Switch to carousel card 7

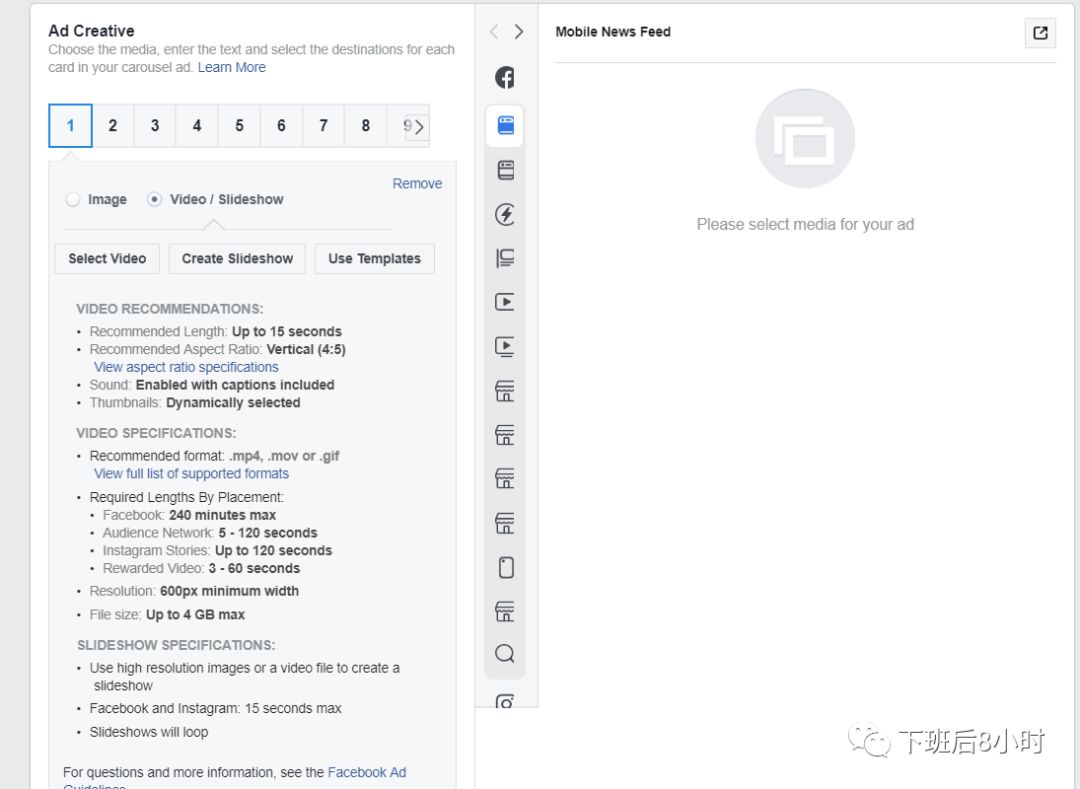[x=323, y=125]
